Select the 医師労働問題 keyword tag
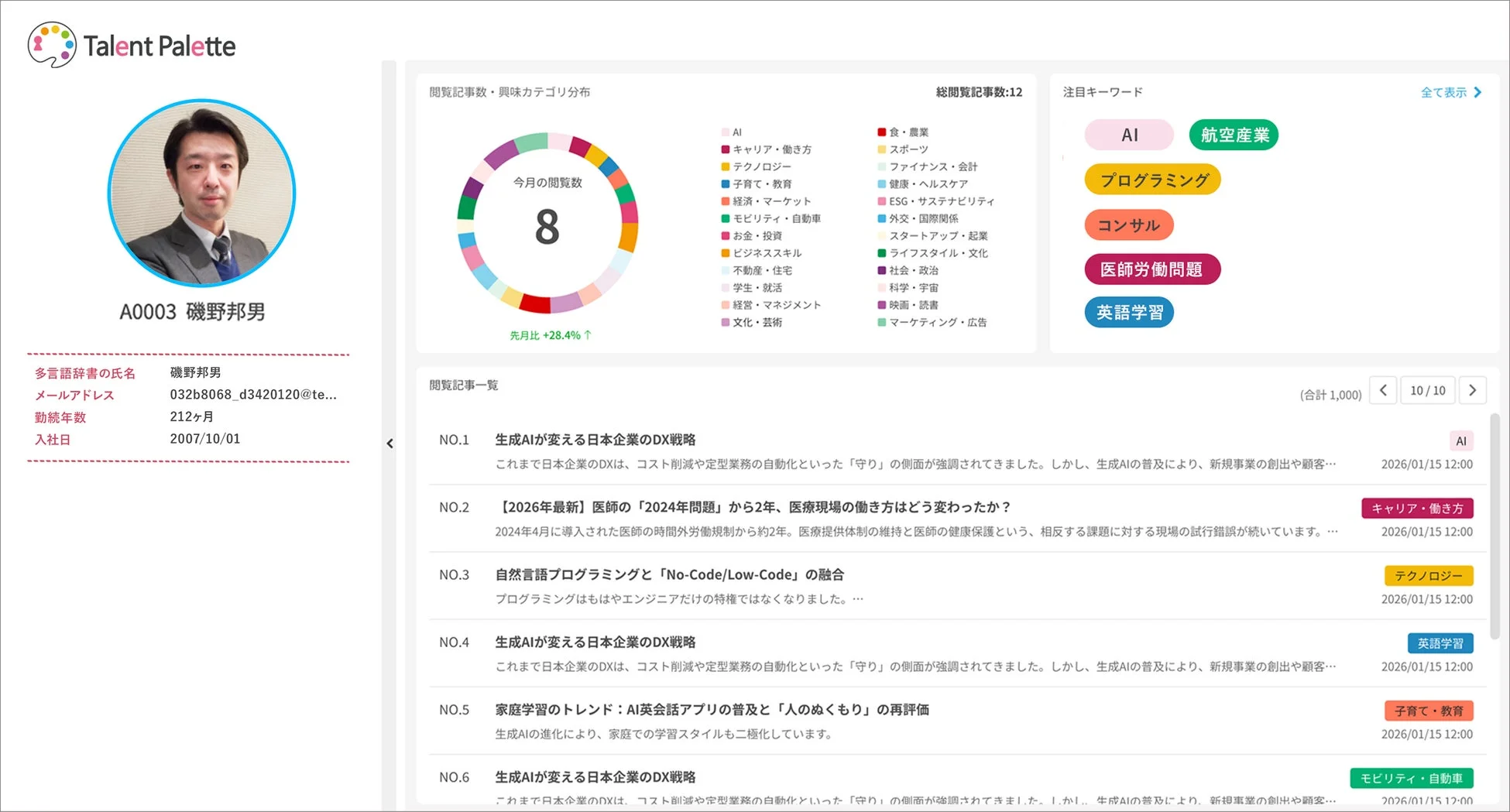Screen dimensions: 1510x812 (x=1153, y=269)
